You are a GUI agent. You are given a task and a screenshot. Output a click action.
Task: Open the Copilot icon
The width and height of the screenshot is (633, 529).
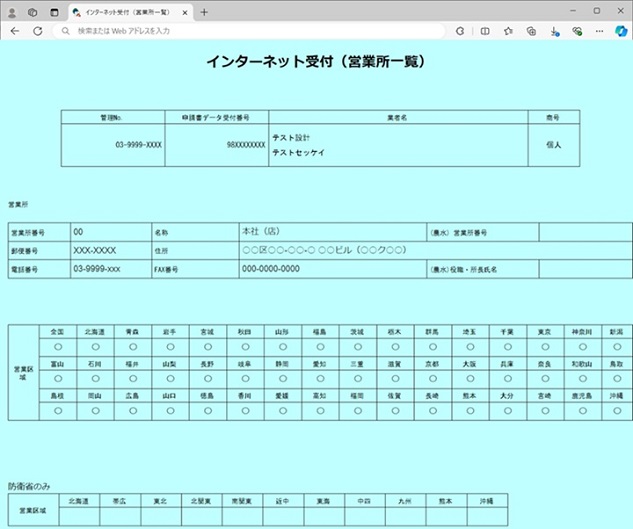pos(621,31)
